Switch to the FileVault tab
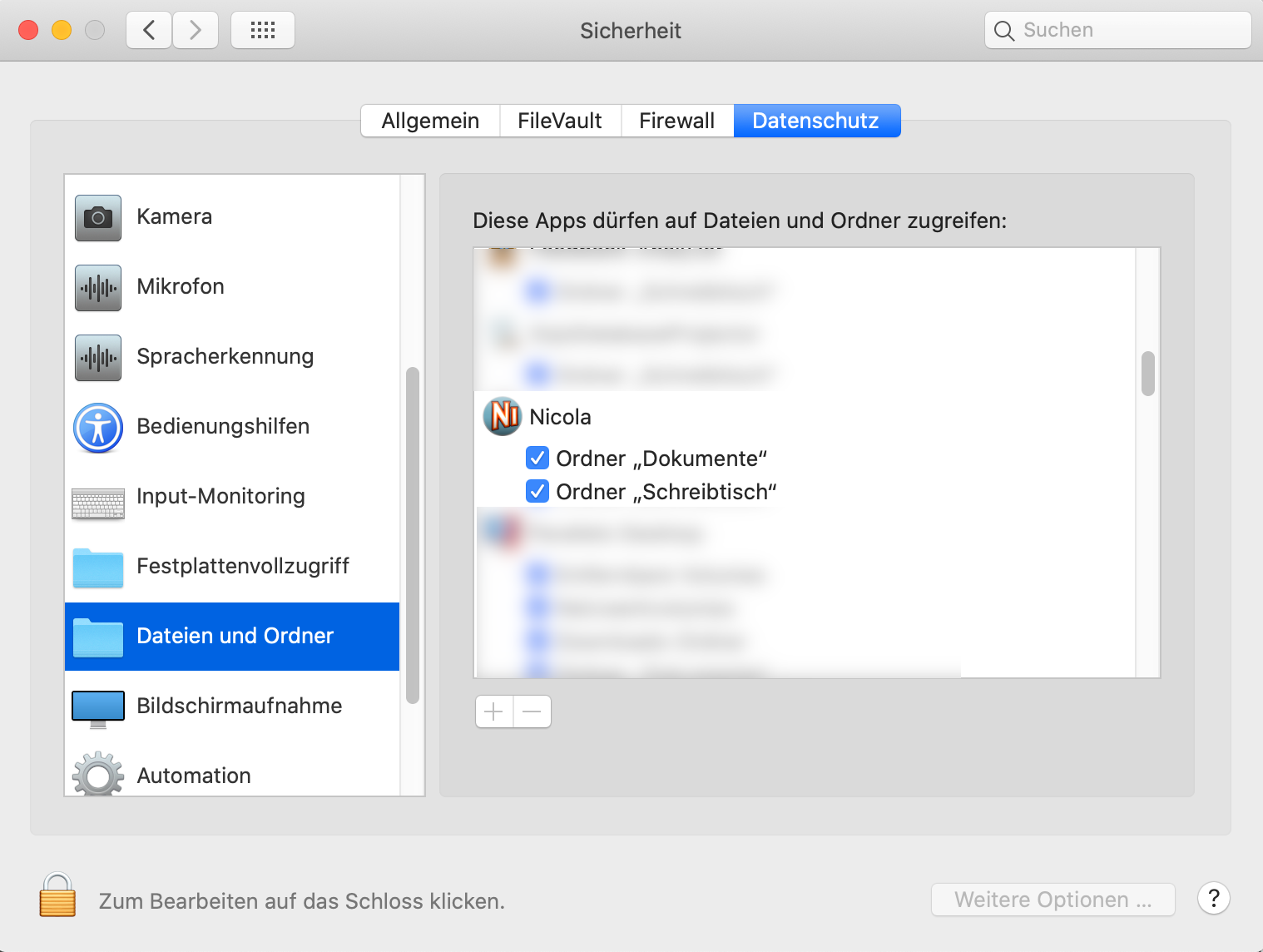1263x952 pixels. (x=559, y=121)
